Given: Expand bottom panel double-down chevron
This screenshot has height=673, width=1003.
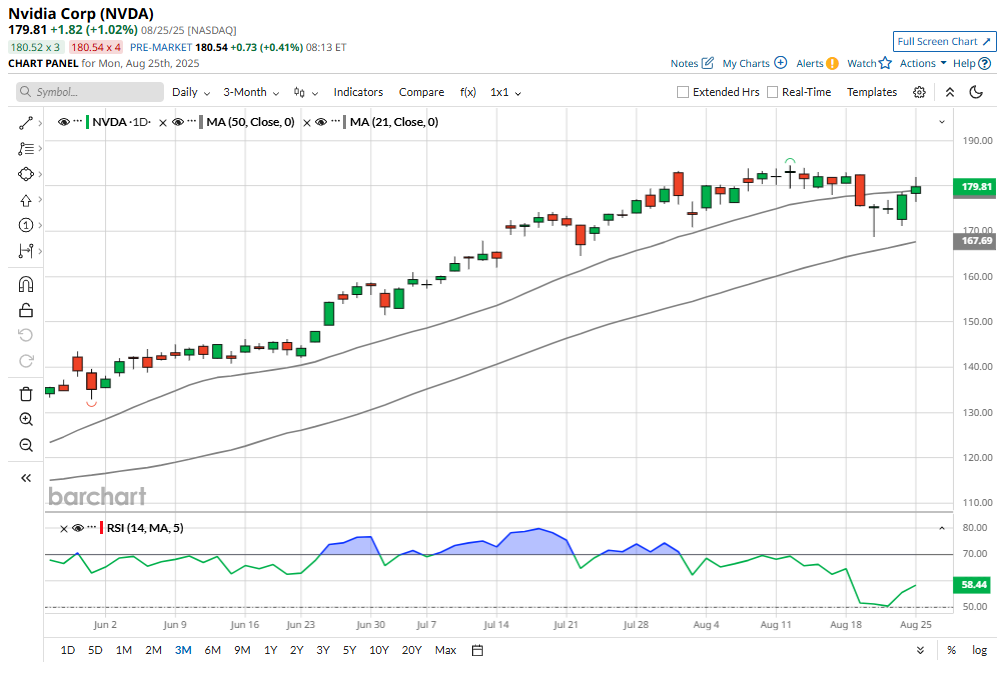Looking at the screenshot, I should pyautogui.click(x=920, y=650).
